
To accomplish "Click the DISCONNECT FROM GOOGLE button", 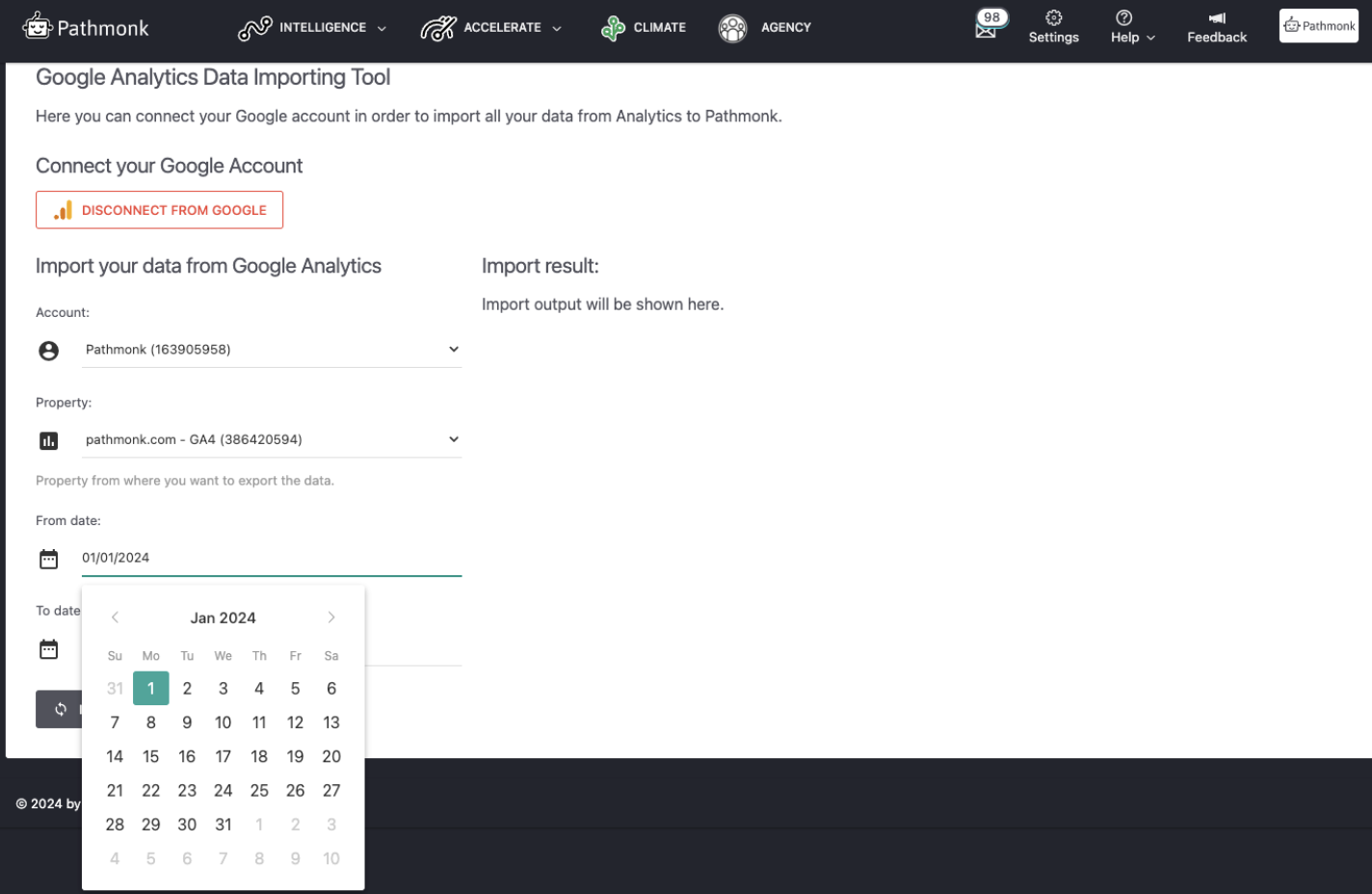I will pos(159,209).
